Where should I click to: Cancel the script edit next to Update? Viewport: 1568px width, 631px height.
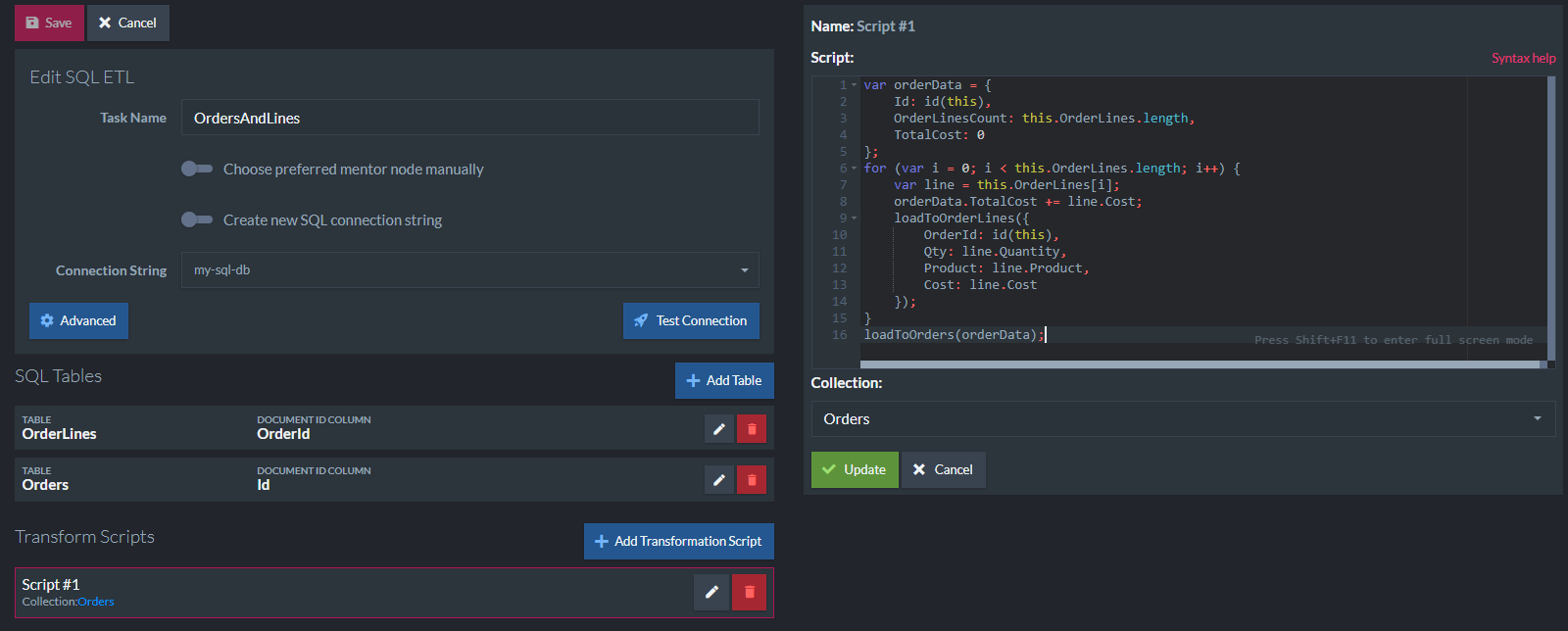point(944,469)
